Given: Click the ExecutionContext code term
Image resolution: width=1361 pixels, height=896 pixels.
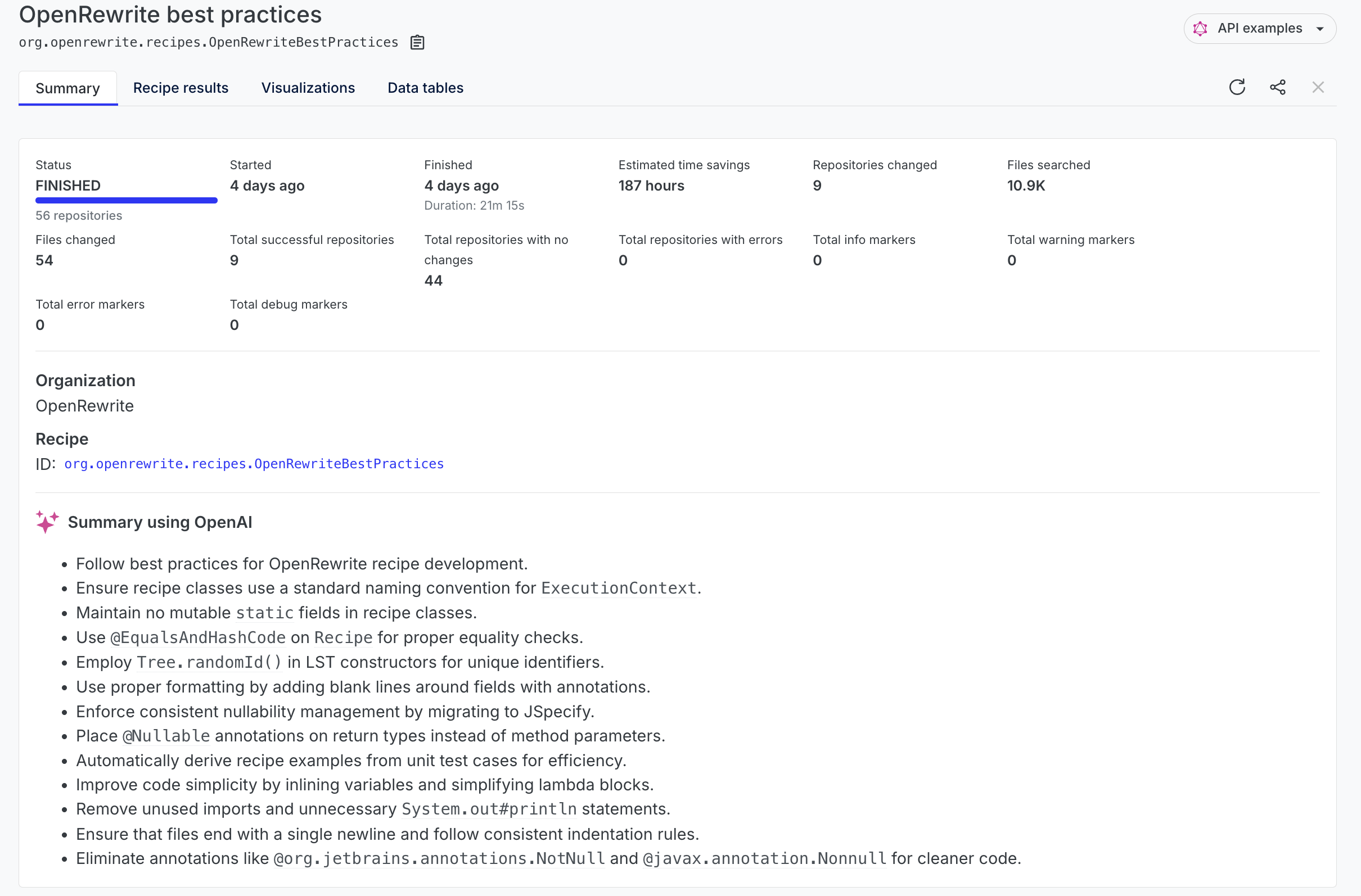Looking at the screenshot, I should [x=619, y=588].
